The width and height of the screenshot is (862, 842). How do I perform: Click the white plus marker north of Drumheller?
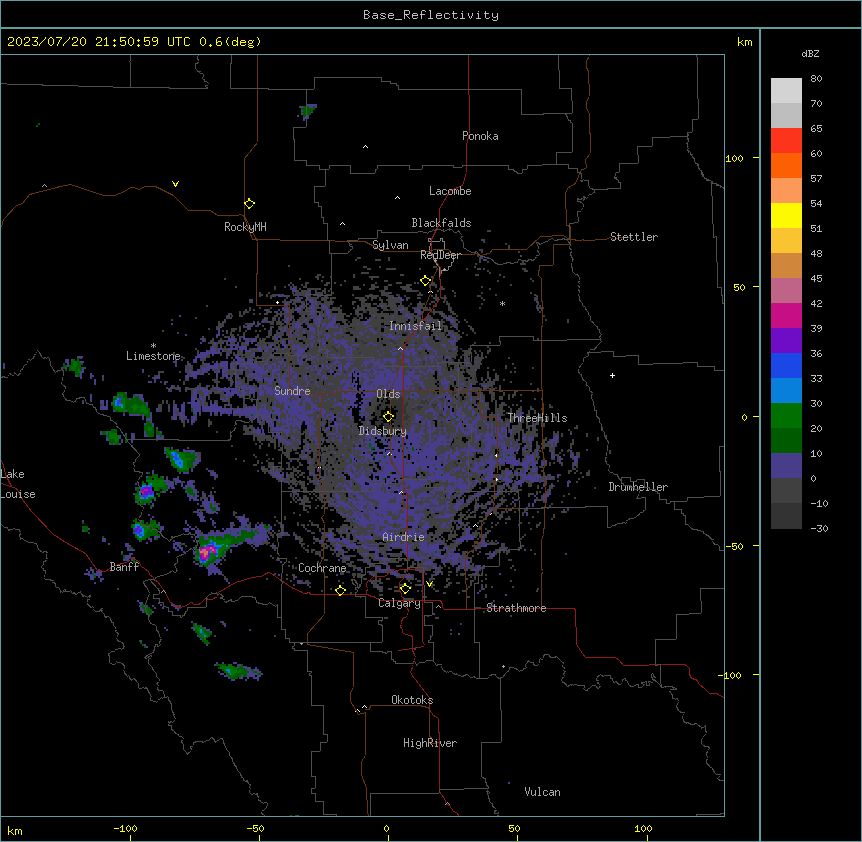click(612, 375)
